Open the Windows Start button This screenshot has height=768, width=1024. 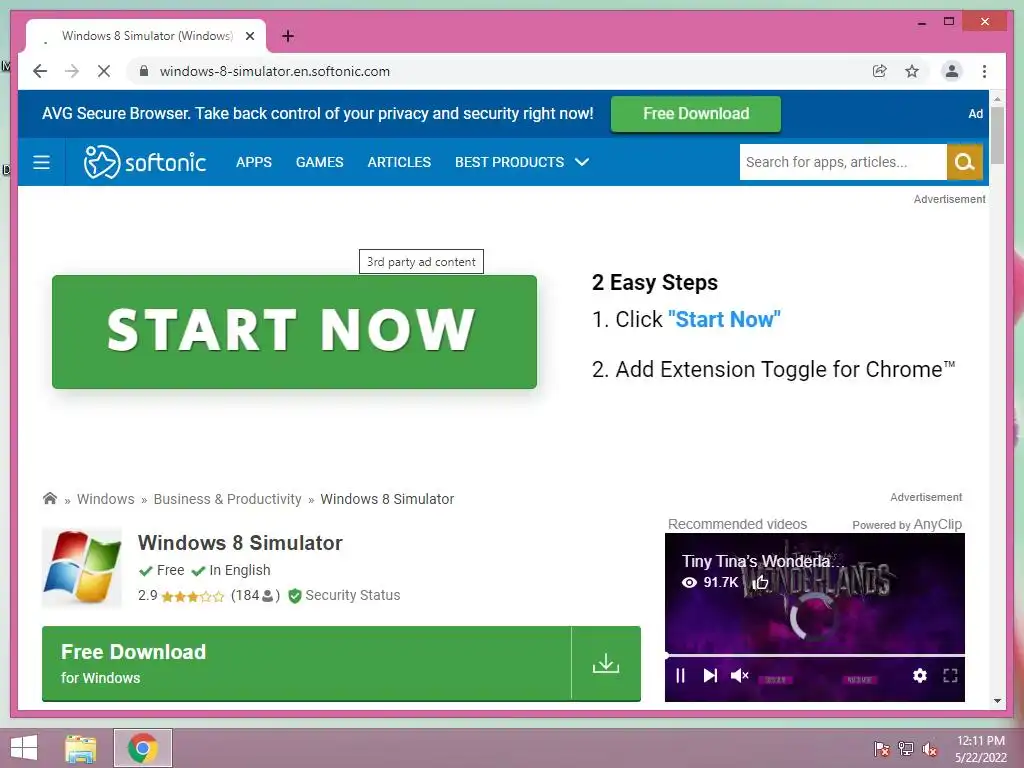coord(24,748)
